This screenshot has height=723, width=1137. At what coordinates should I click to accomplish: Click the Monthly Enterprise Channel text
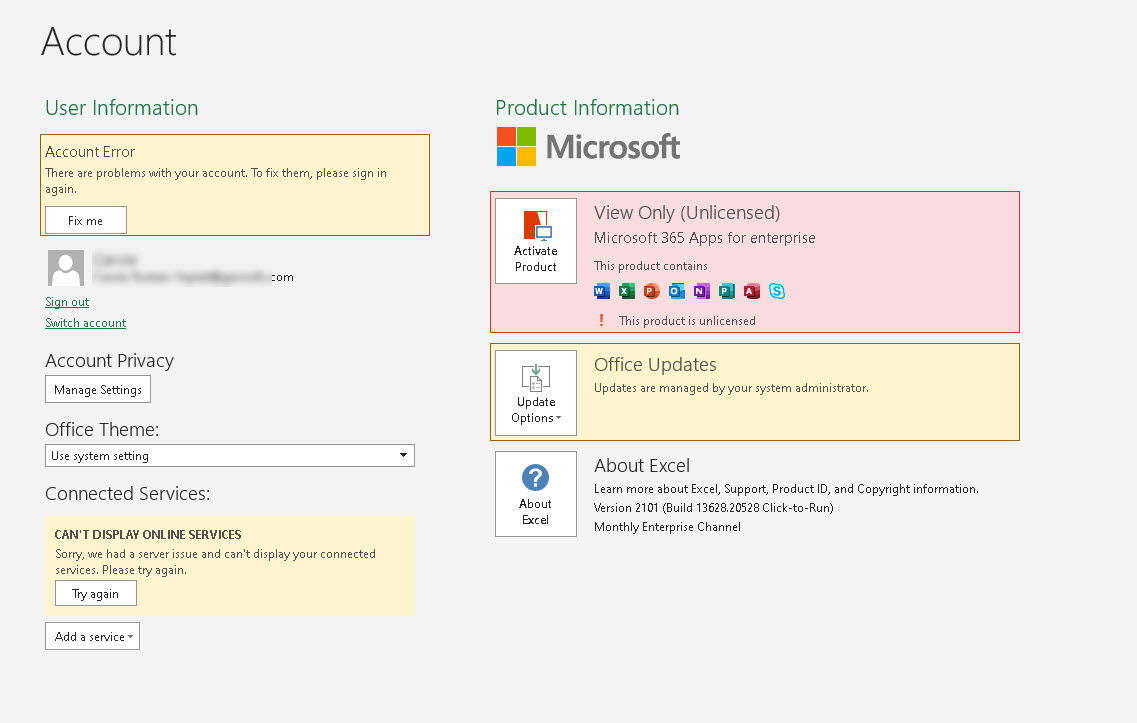[x=667, y=527]
